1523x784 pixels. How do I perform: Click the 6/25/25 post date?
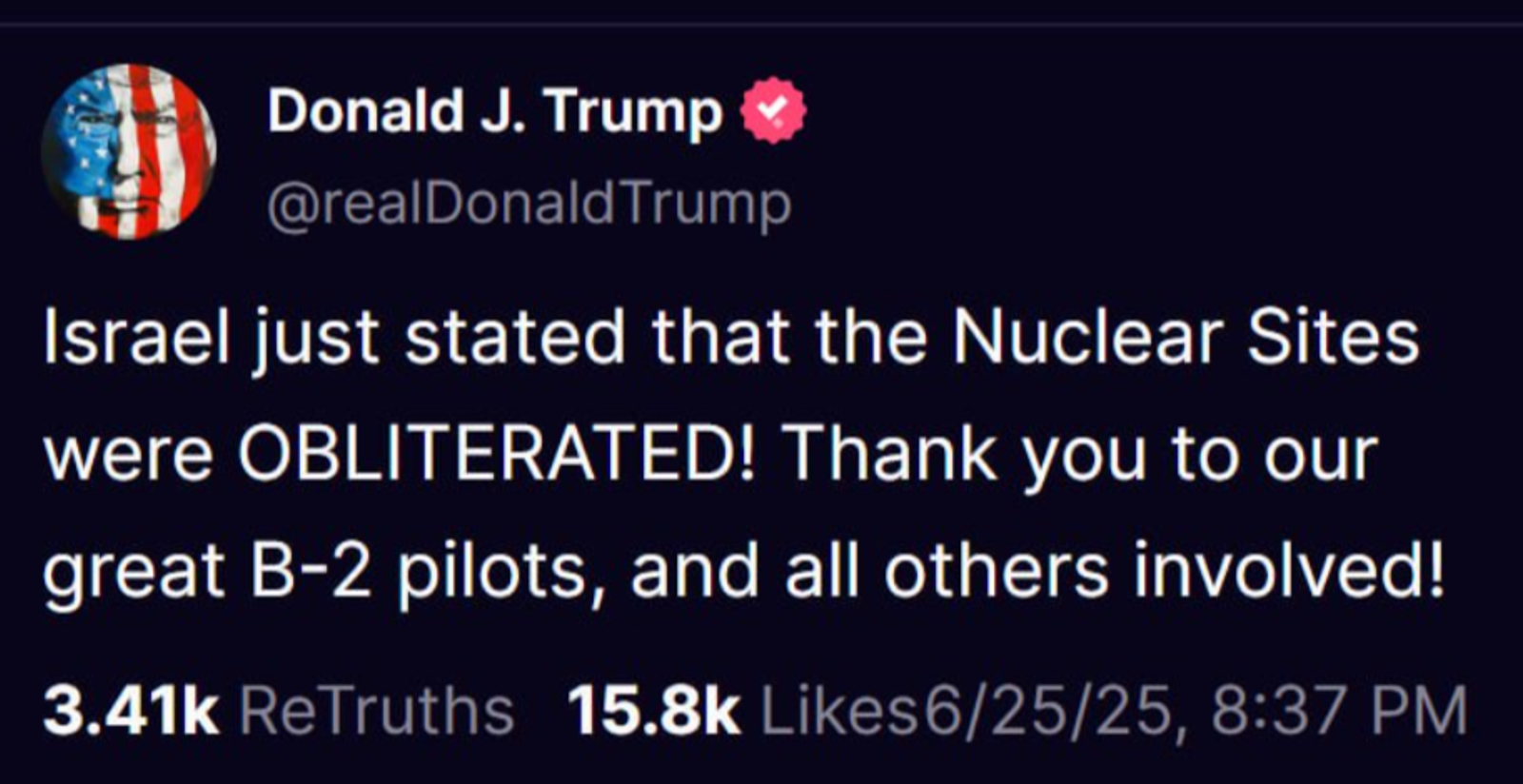tap(1048, 711)
